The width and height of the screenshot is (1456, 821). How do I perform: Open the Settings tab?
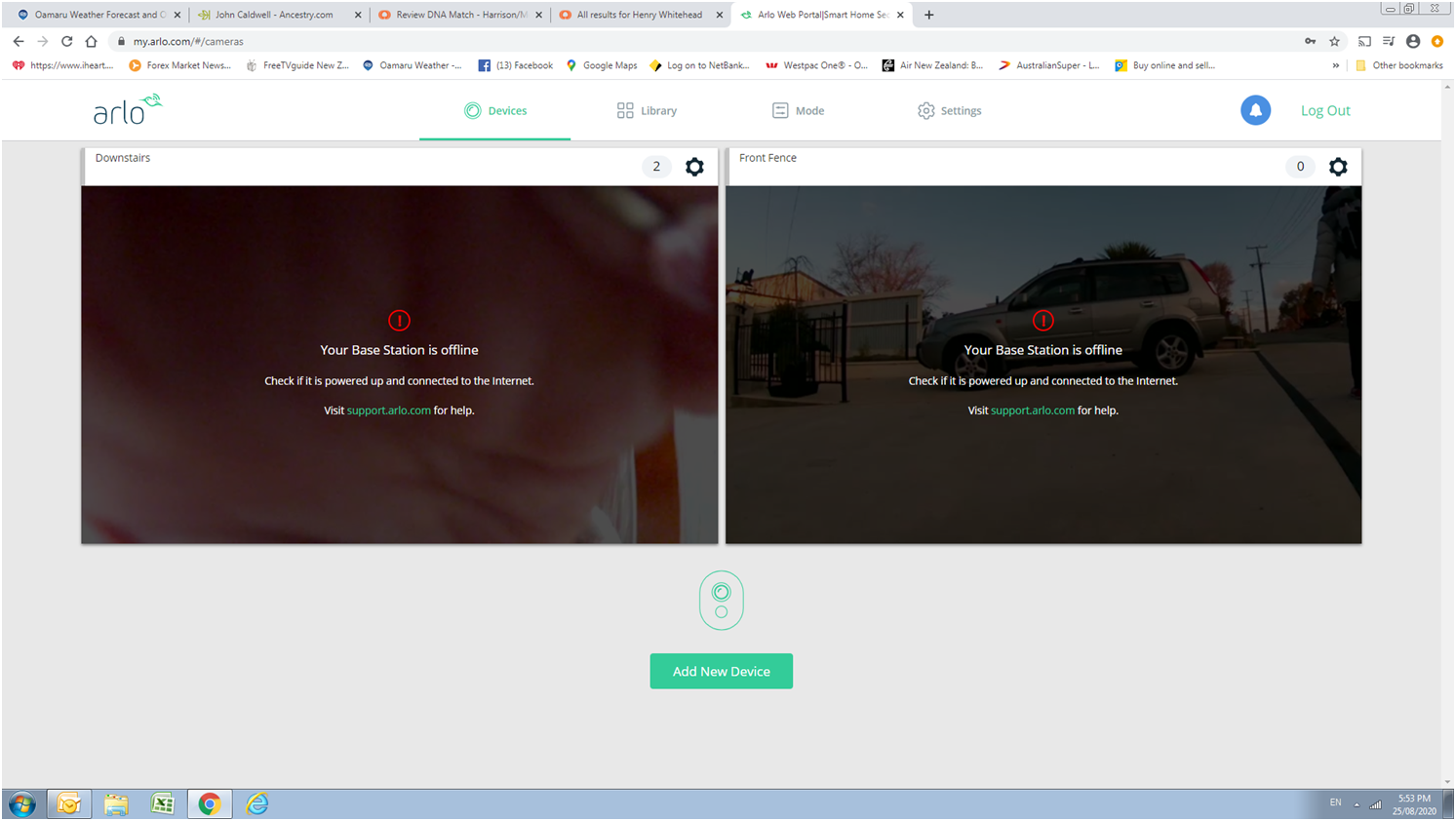949,111
